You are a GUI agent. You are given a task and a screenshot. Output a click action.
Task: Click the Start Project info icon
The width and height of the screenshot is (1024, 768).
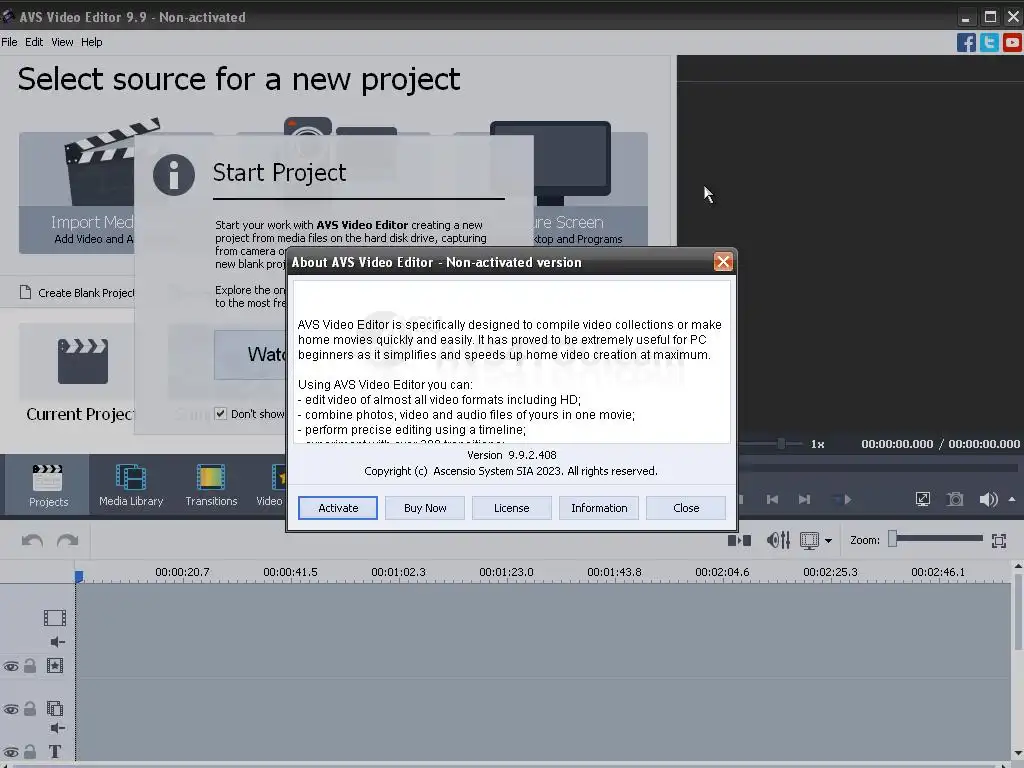coord(174,175)
